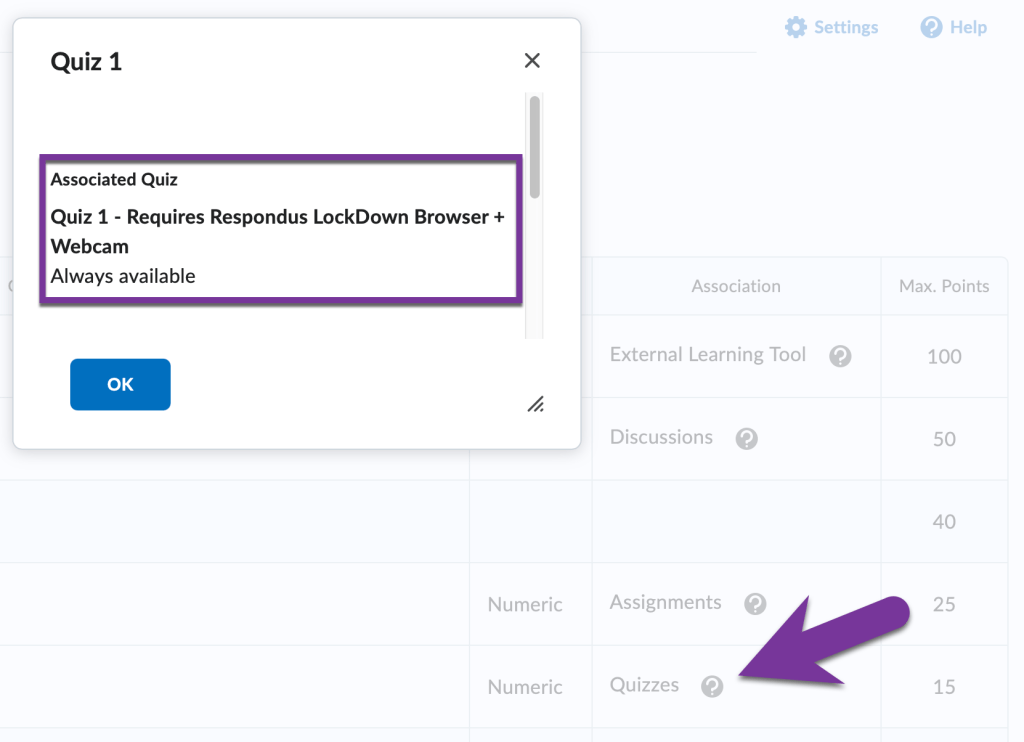This screenshot has height=742, width=1024.
Task: Click the dialog vertical scrollbar thumb
Action: click(535, 145)
